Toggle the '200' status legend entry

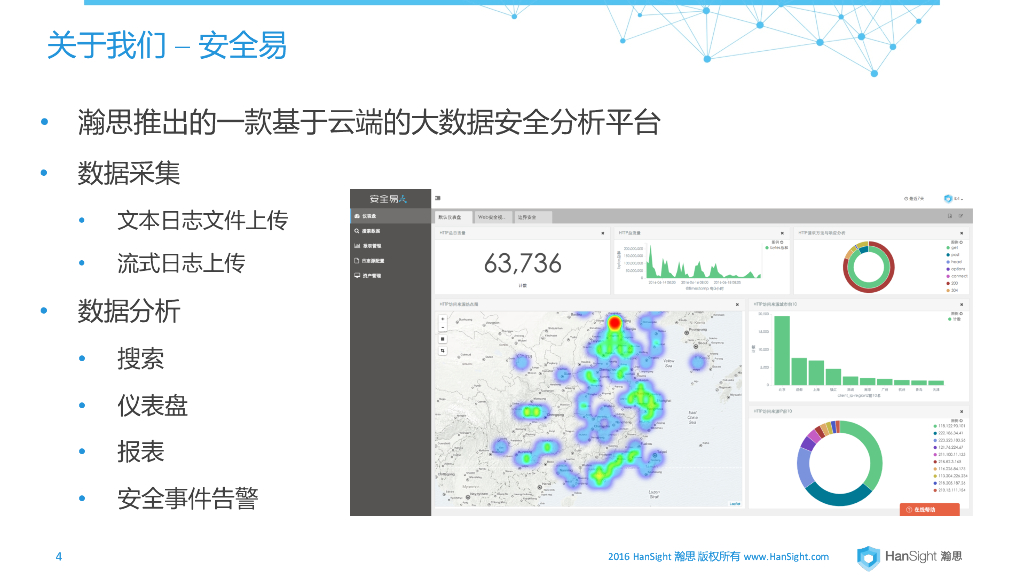pyautogui.click(x=953, y=283)
